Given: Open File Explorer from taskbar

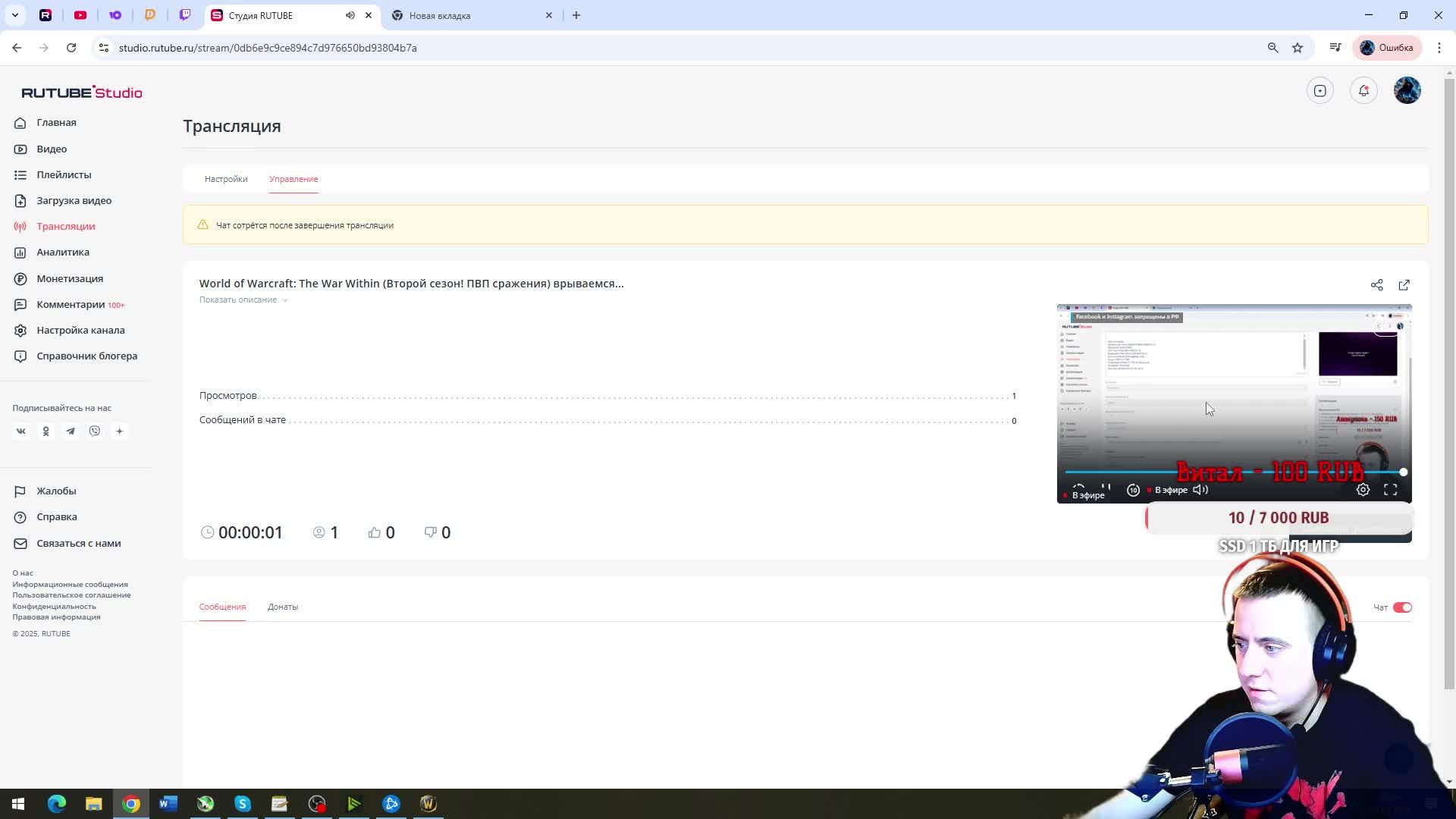Looking at the screenshot, I should (93, 804).
